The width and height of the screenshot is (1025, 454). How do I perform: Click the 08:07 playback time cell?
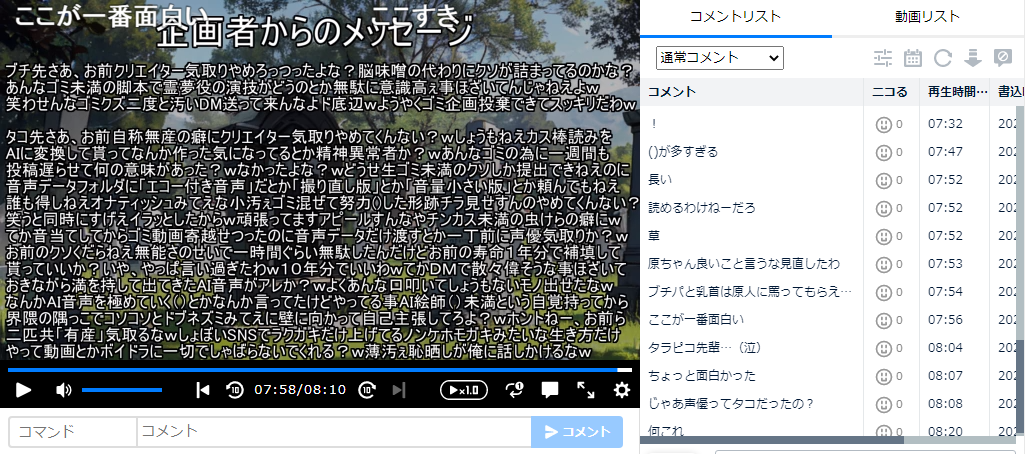coord(945,376)
